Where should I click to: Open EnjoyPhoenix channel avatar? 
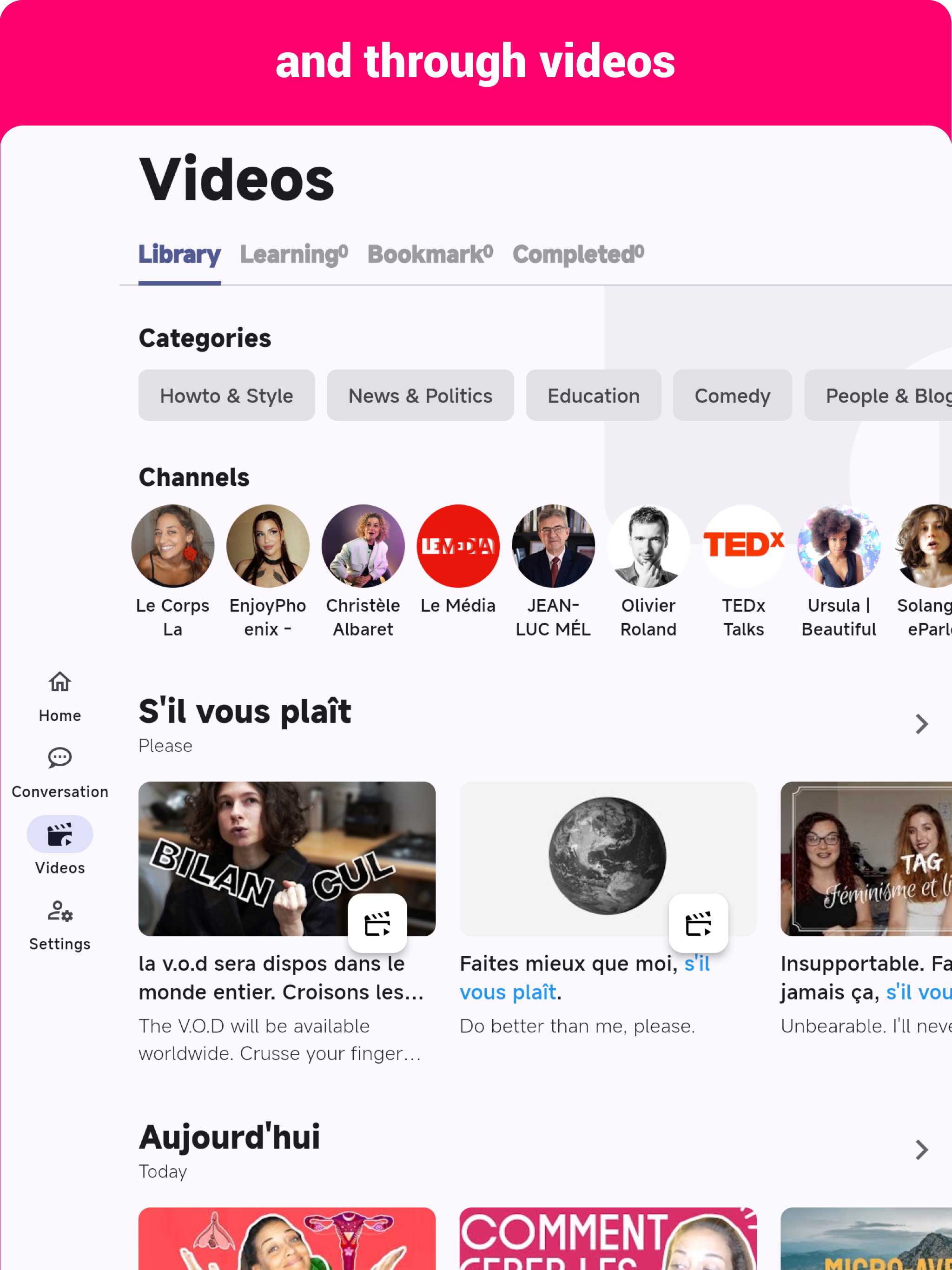pos(268,546)
